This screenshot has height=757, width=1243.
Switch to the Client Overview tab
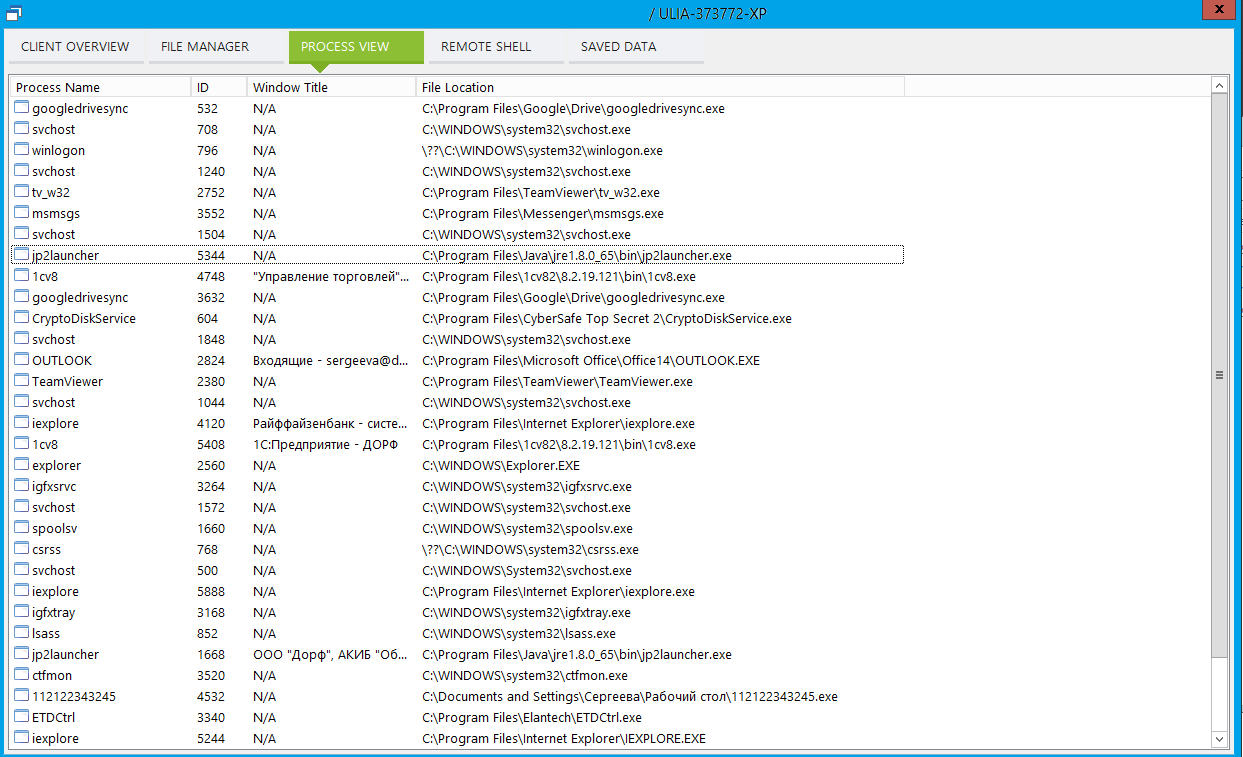(75, 47)
